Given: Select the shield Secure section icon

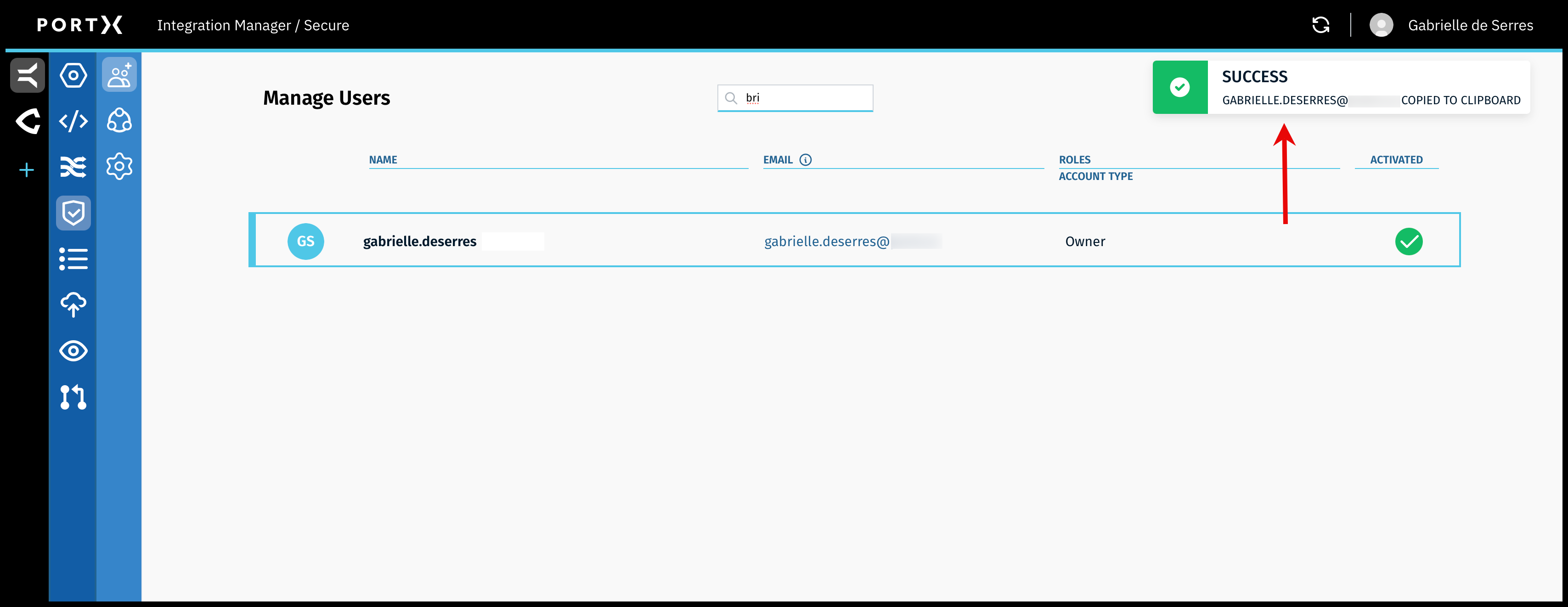Looking at the screenshot, I should 73,213.
